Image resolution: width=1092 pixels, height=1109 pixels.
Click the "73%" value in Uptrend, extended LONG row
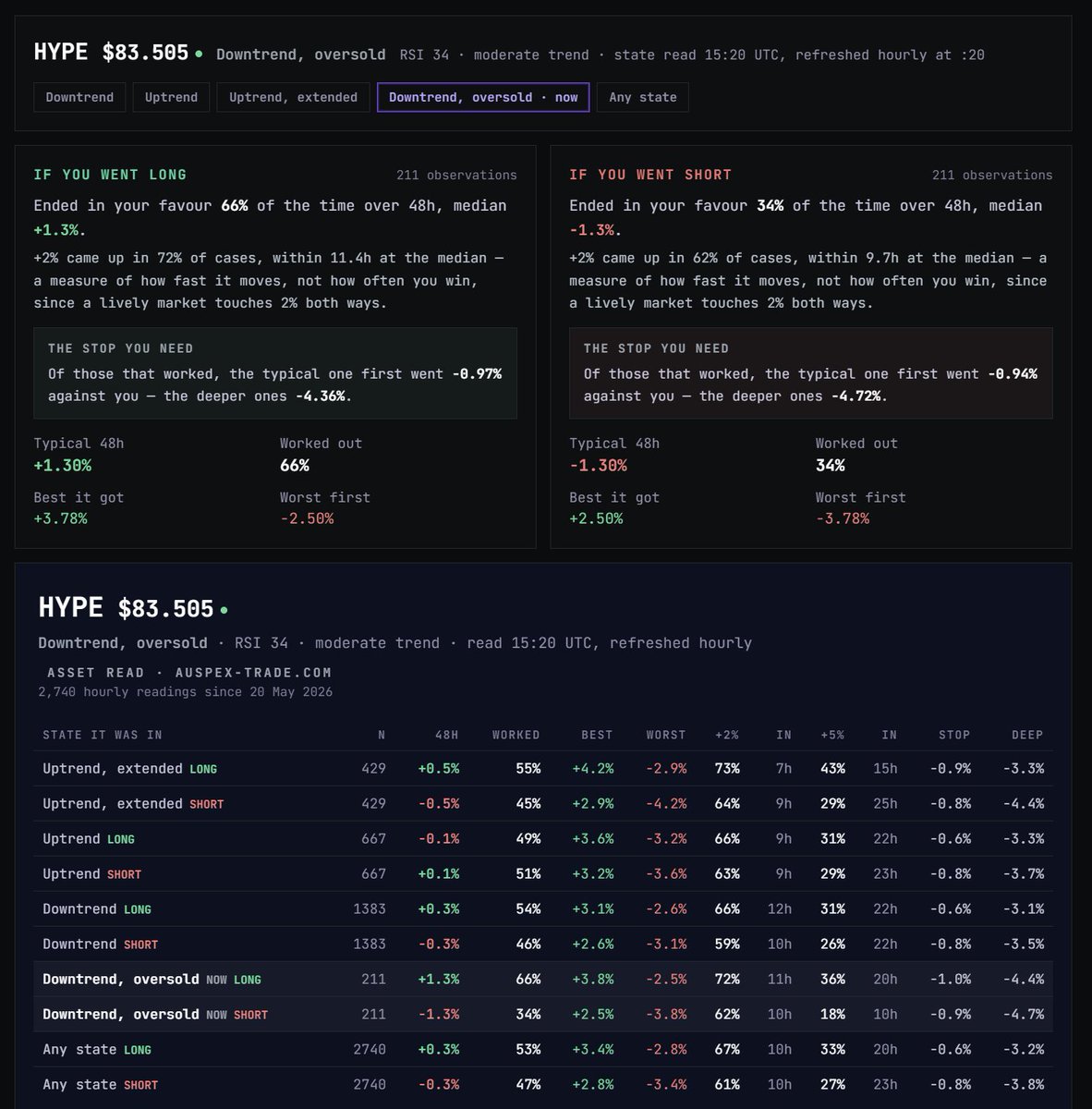click(x=727, y=769)
